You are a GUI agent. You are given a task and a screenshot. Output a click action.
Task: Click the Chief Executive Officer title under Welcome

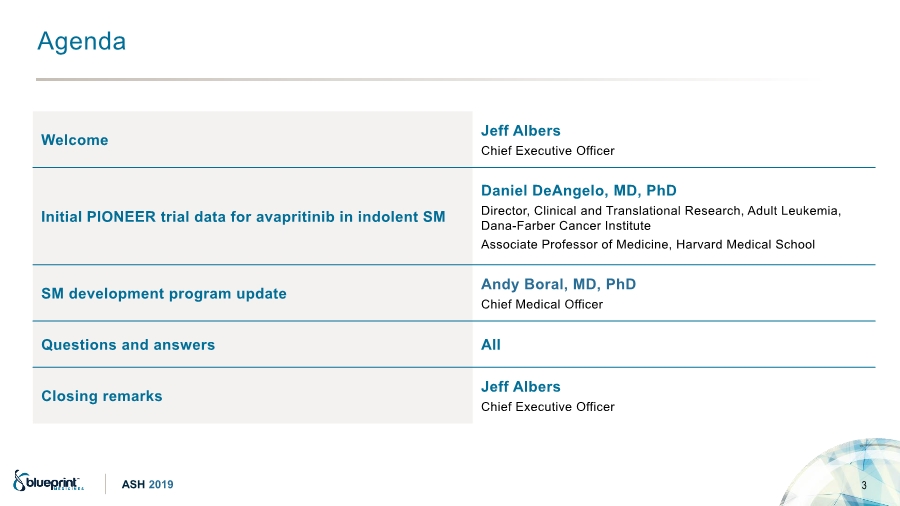click(547, 151)
